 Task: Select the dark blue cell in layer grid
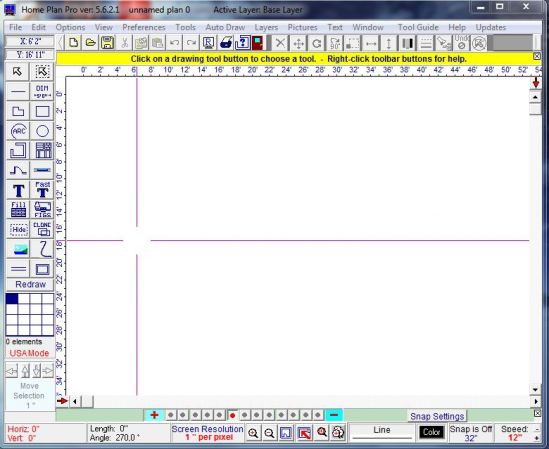(x=12, y=299)
